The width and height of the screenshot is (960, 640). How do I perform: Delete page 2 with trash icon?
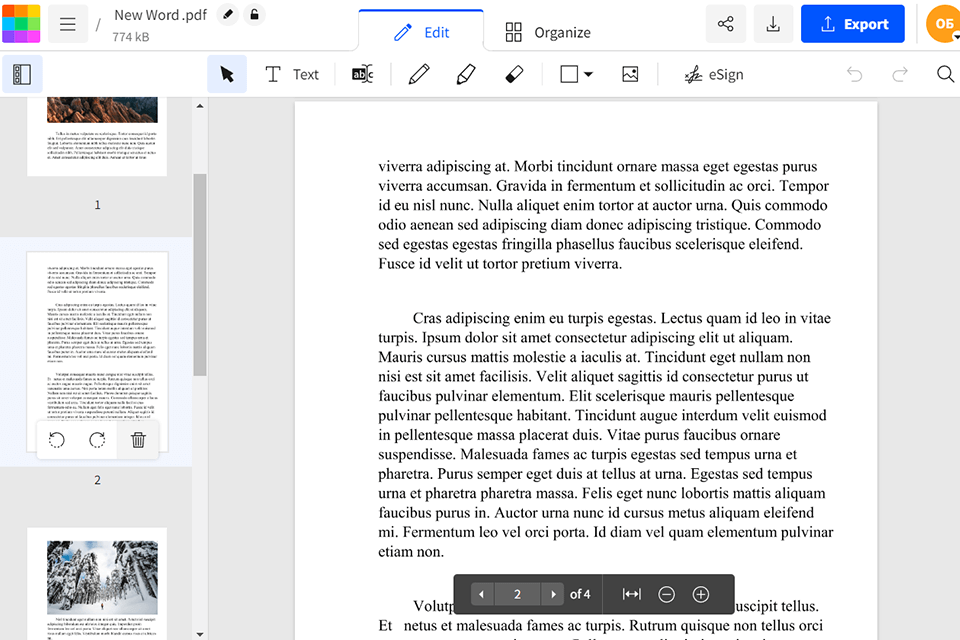138,440
